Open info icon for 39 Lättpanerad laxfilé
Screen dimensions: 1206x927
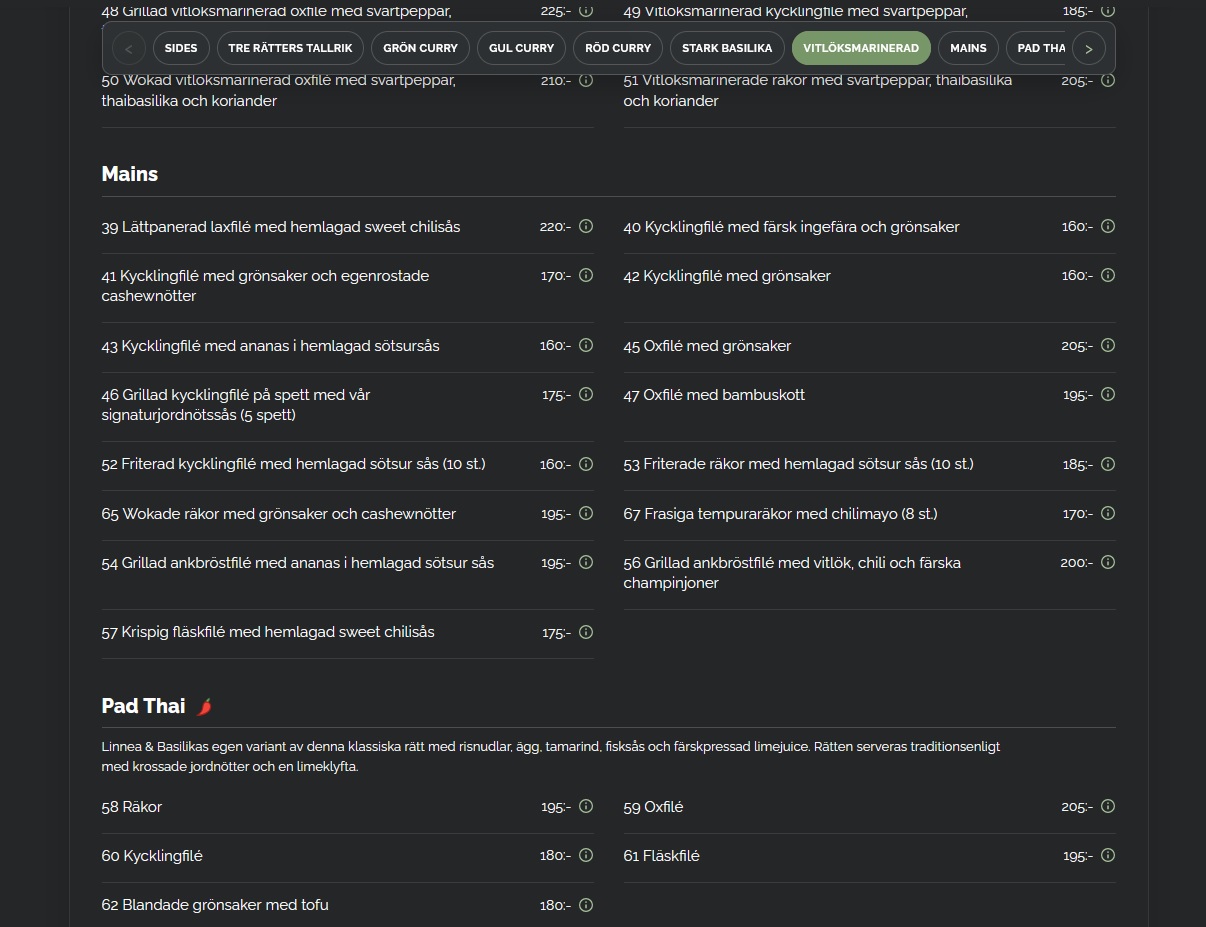tap(586, 227)
